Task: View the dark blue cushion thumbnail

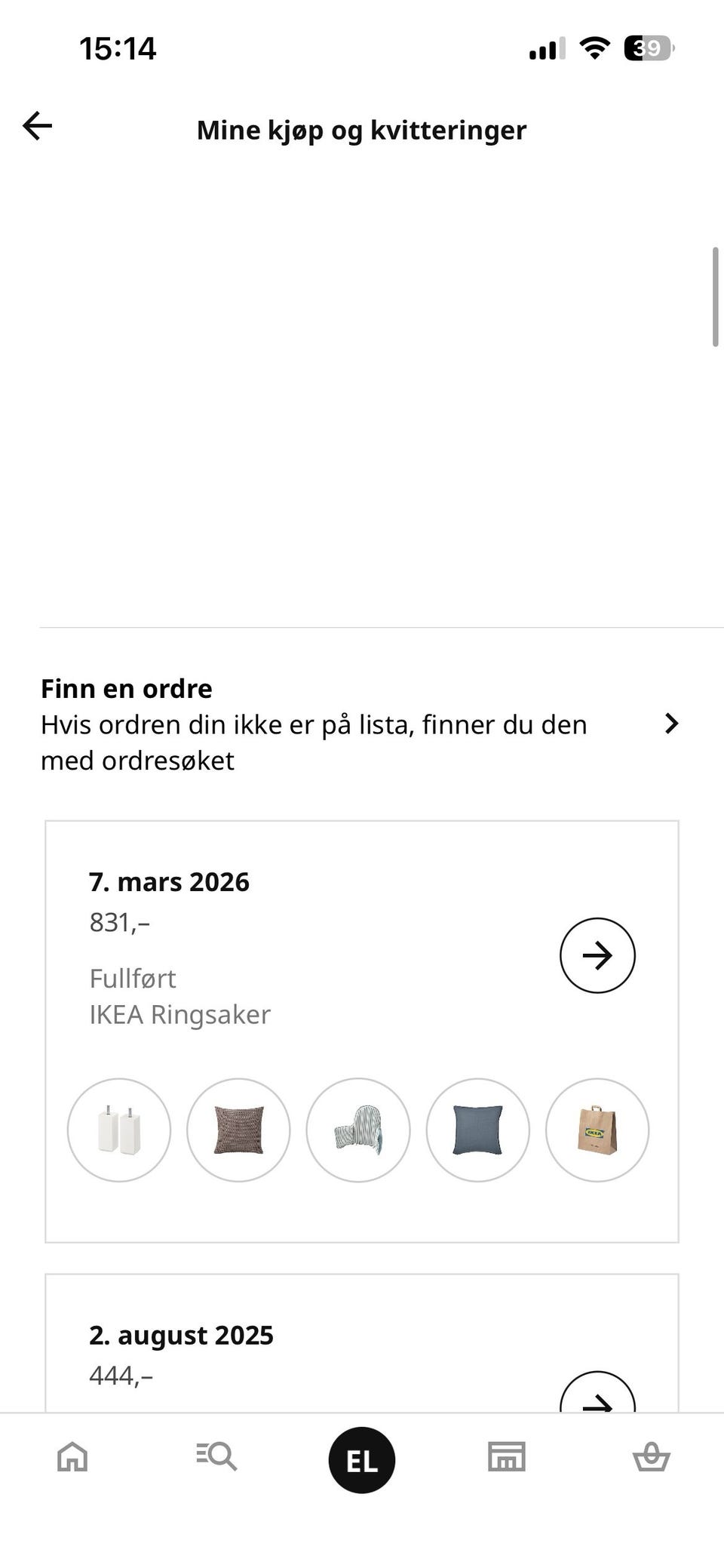Action: [x=477, y=1130]
